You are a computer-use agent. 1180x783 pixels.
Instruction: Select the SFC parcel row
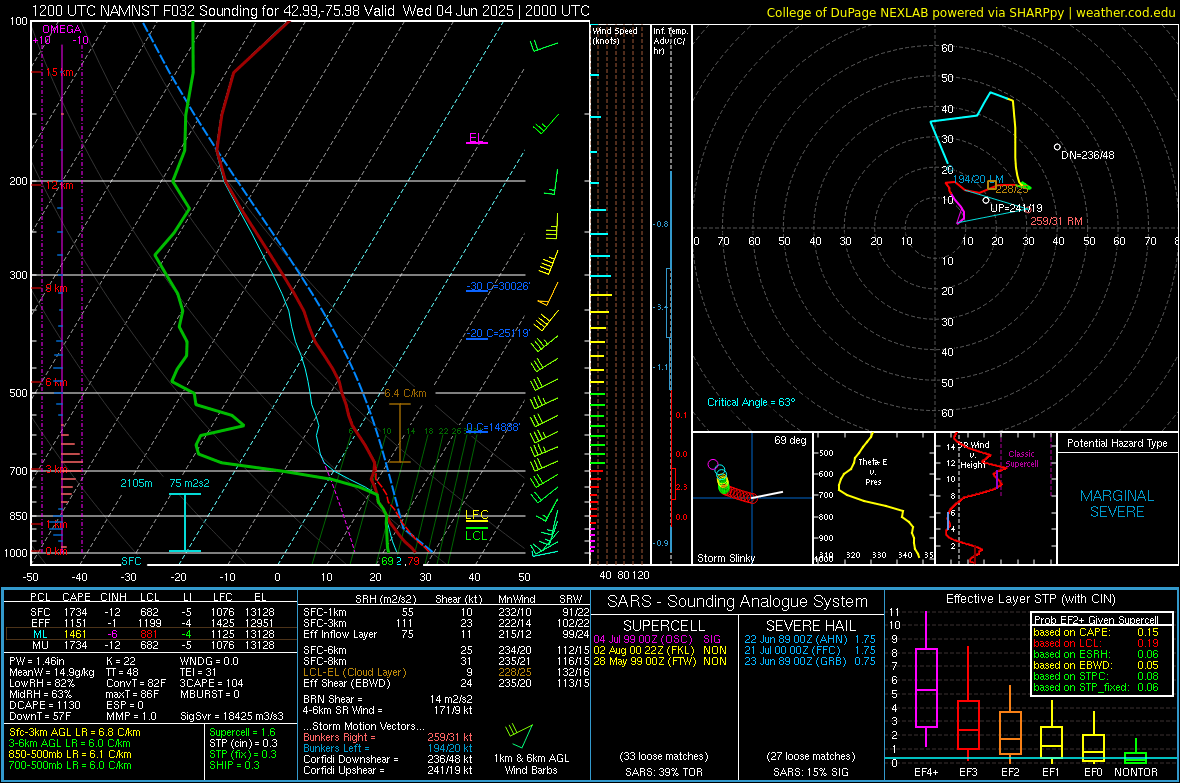point(151,612)
